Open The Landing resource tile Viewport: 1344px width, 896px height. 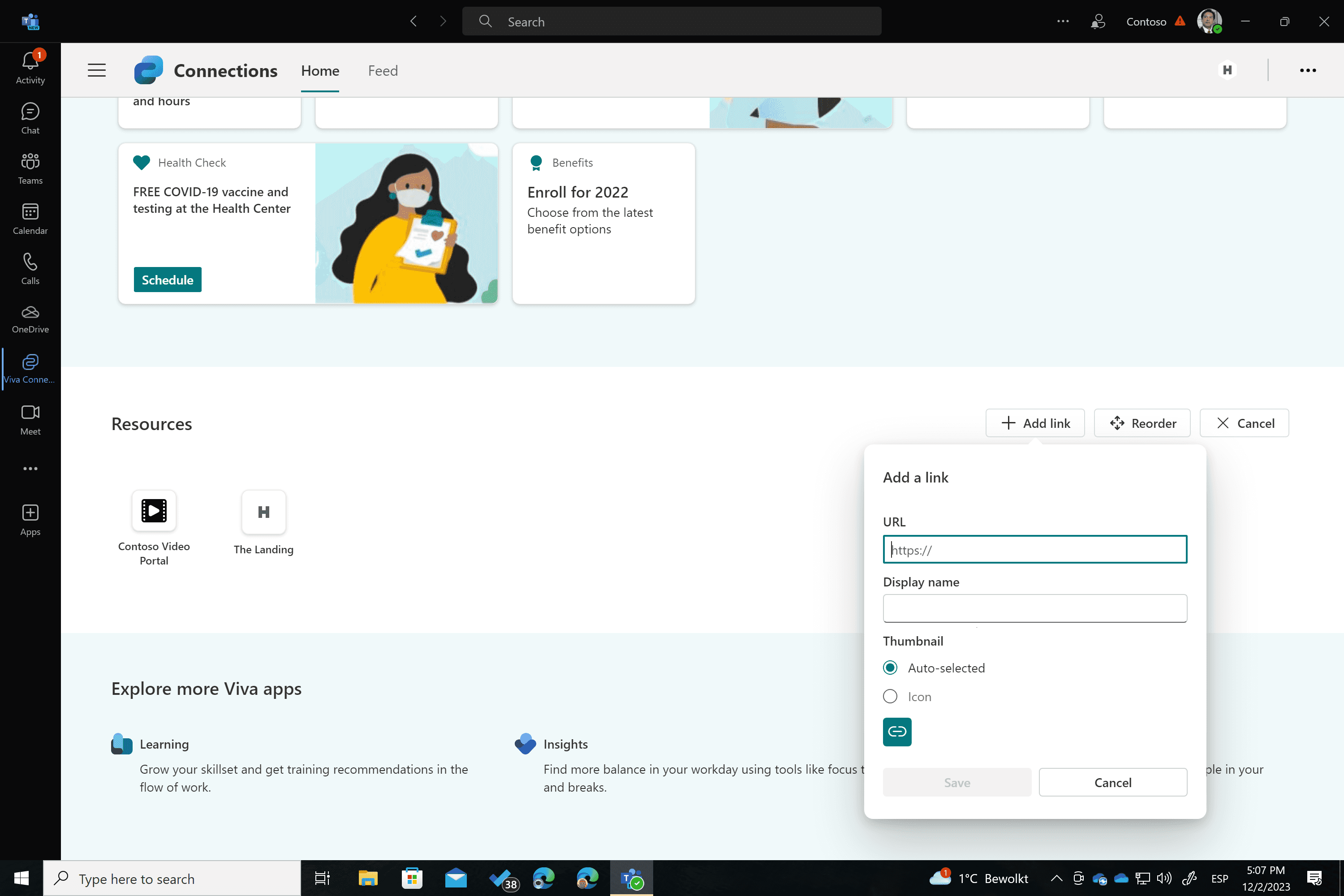(x=263, y=523)
